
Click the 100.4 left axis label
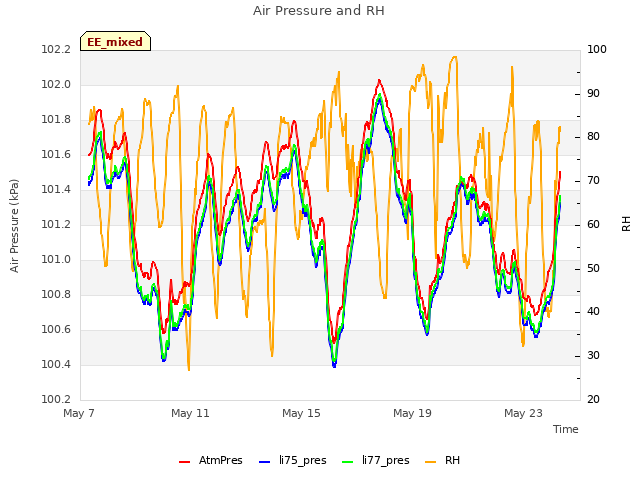click(x=56, y=364)
